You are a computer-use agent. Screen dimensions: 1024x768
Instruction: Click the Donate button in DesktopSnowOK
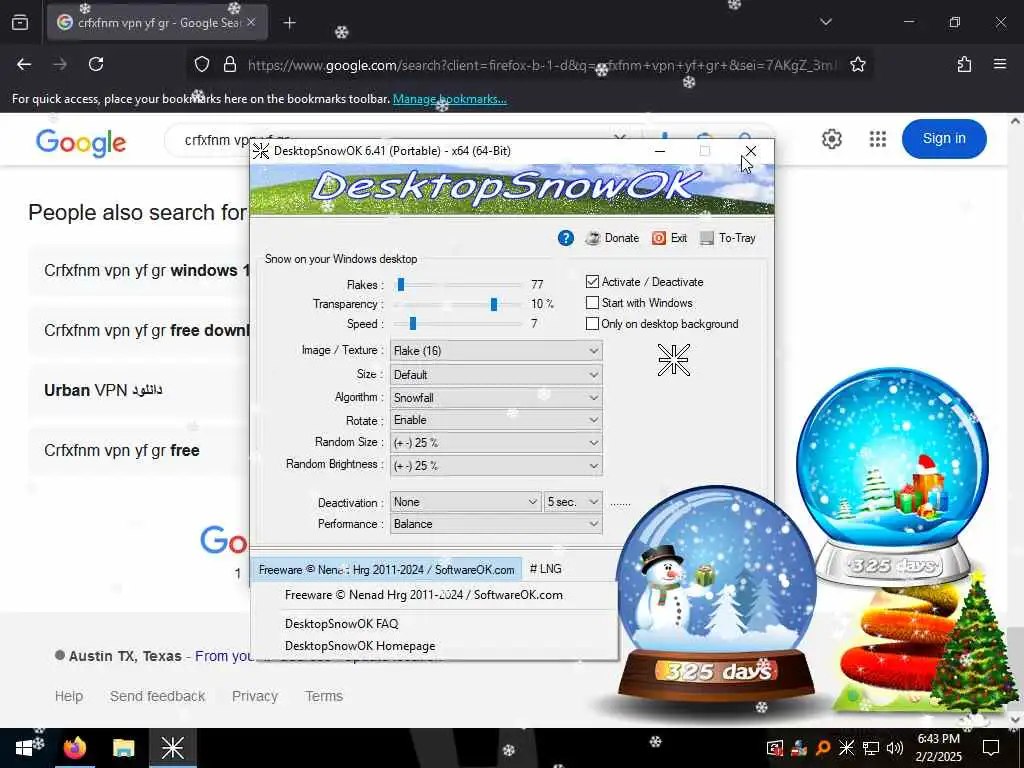click(x=612, y=238)
